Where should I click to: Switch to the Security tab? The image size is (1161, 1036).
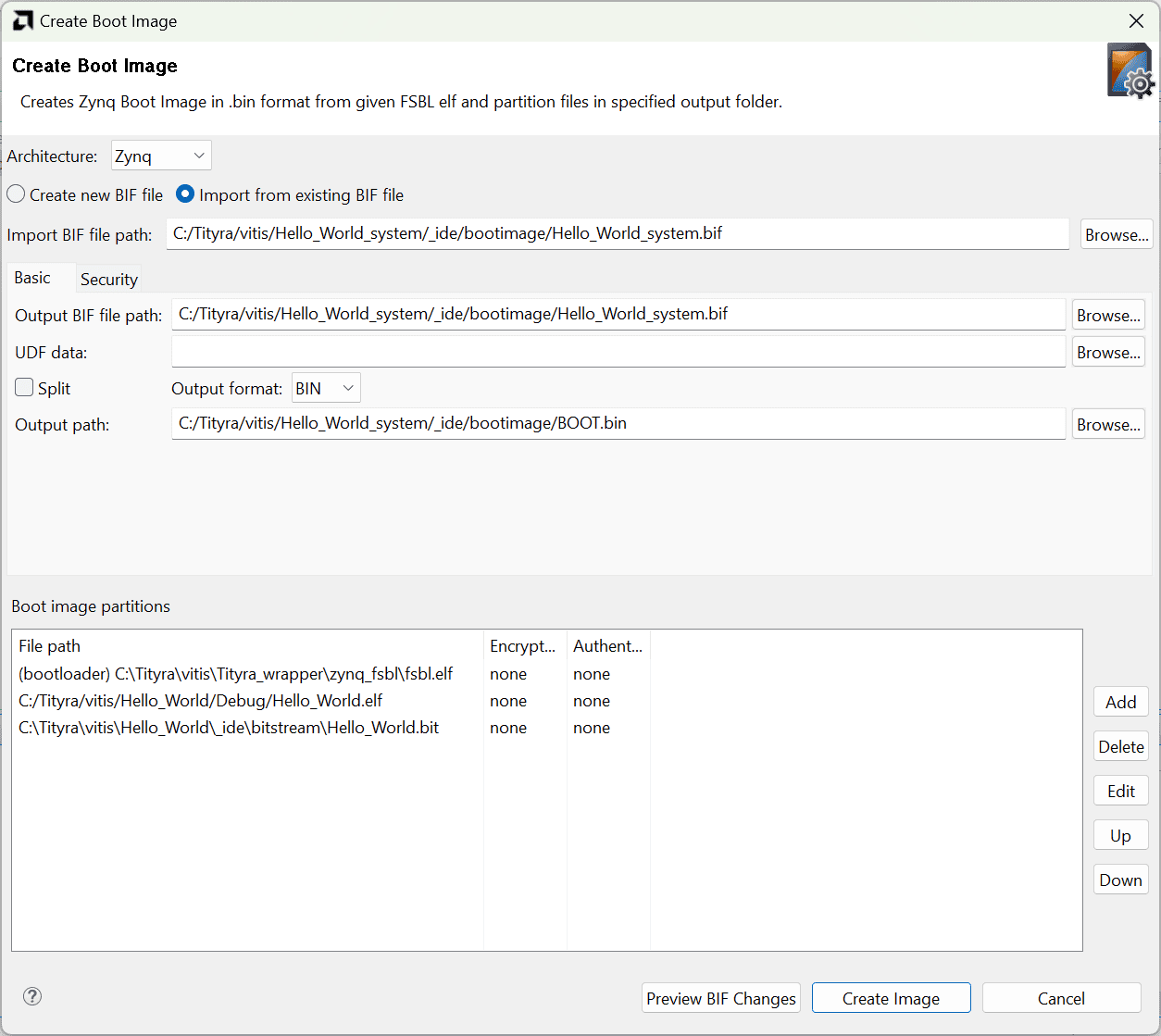point(108,279)
